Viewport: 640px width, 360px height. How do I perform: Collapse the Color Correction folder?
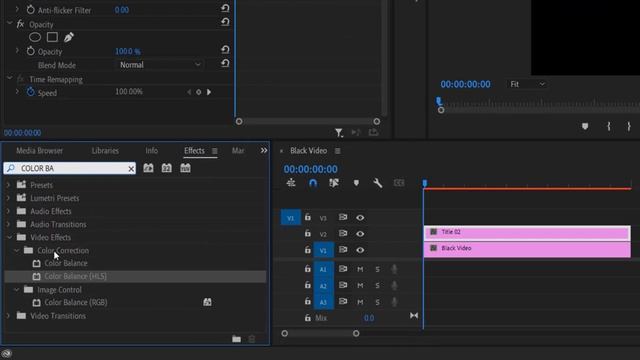click(16, 250)
